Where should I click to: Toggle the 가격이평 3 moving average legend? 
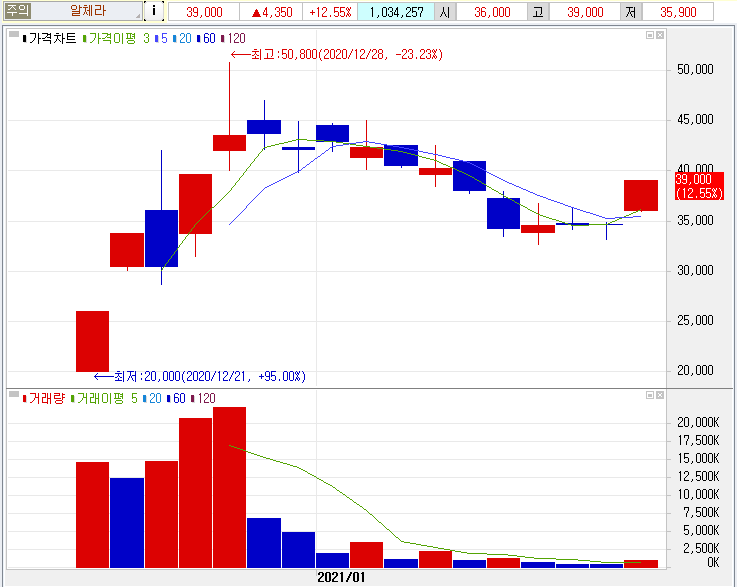click(x=116, y=39)
